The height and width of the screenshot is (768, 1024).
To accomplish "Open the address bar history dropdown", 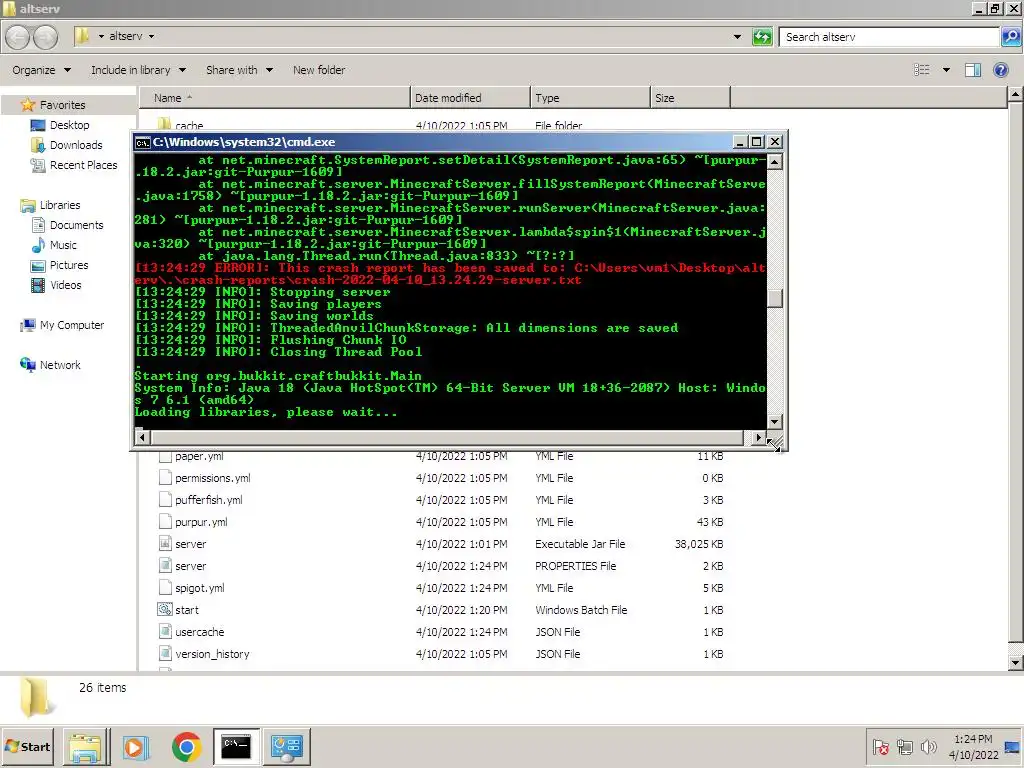I will [737, 37].
